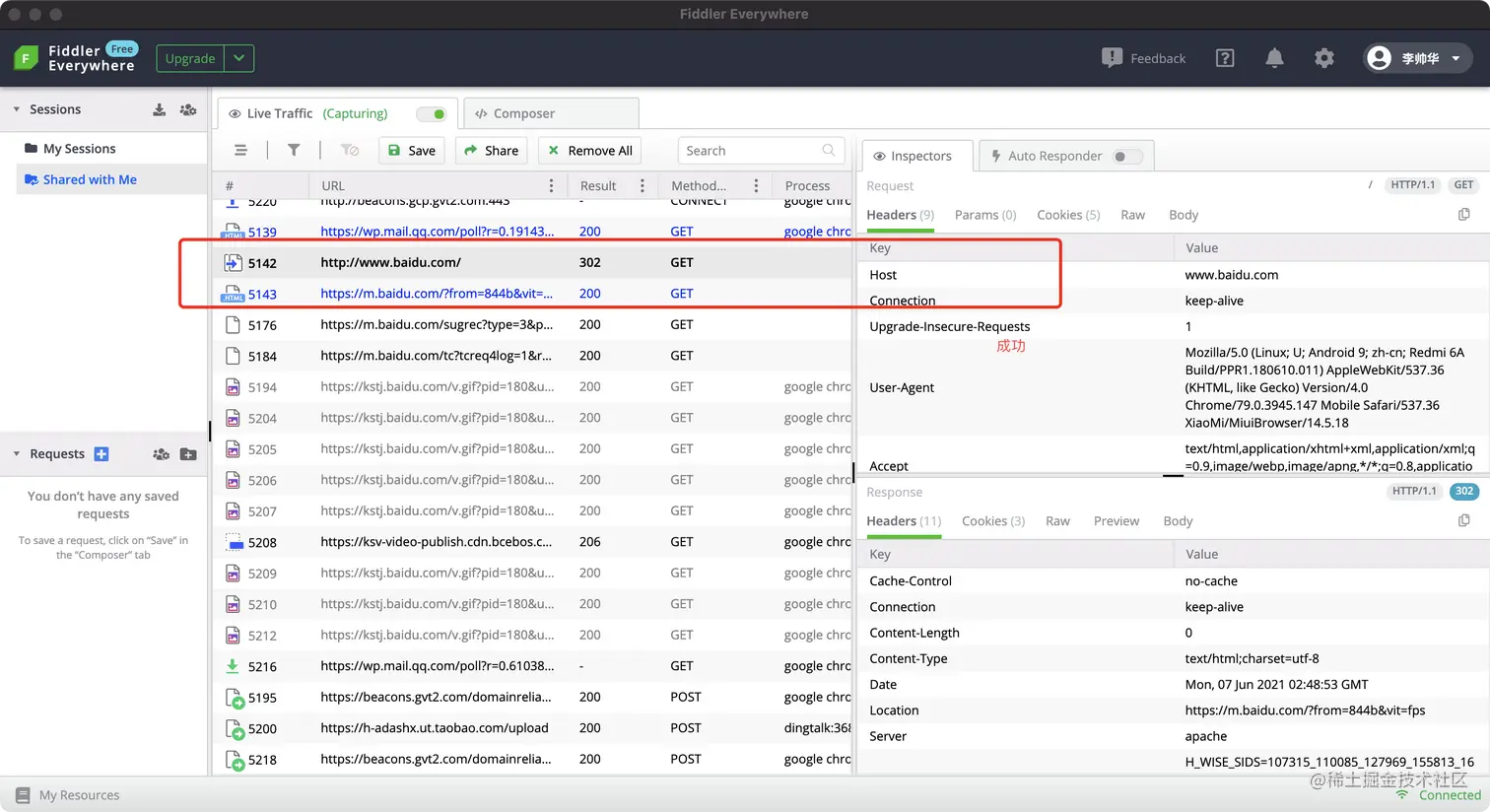Screen dimensions: 1490x812
Task: Click the document icon of session 5176
Action: pos(233,325)
